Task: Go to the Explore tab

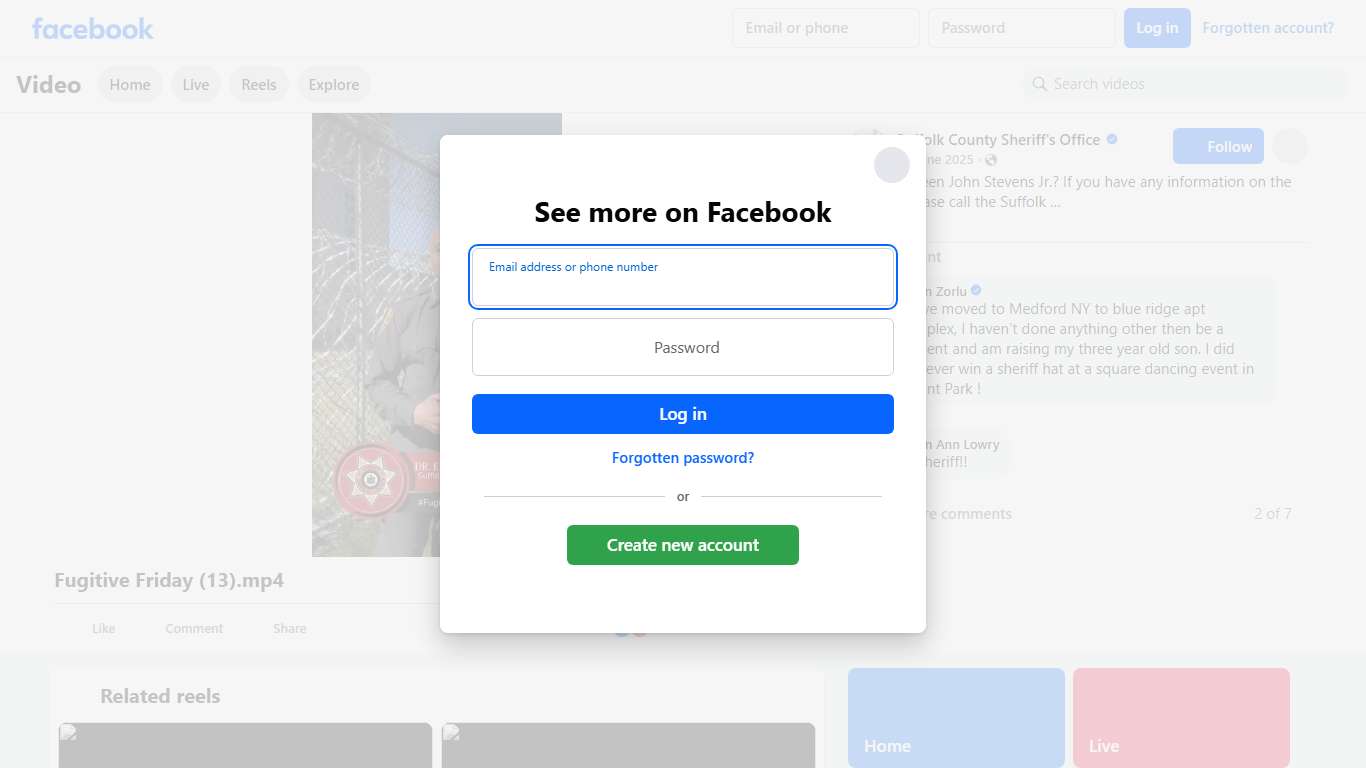Action: pyautogui.click(x=334, y=85)
